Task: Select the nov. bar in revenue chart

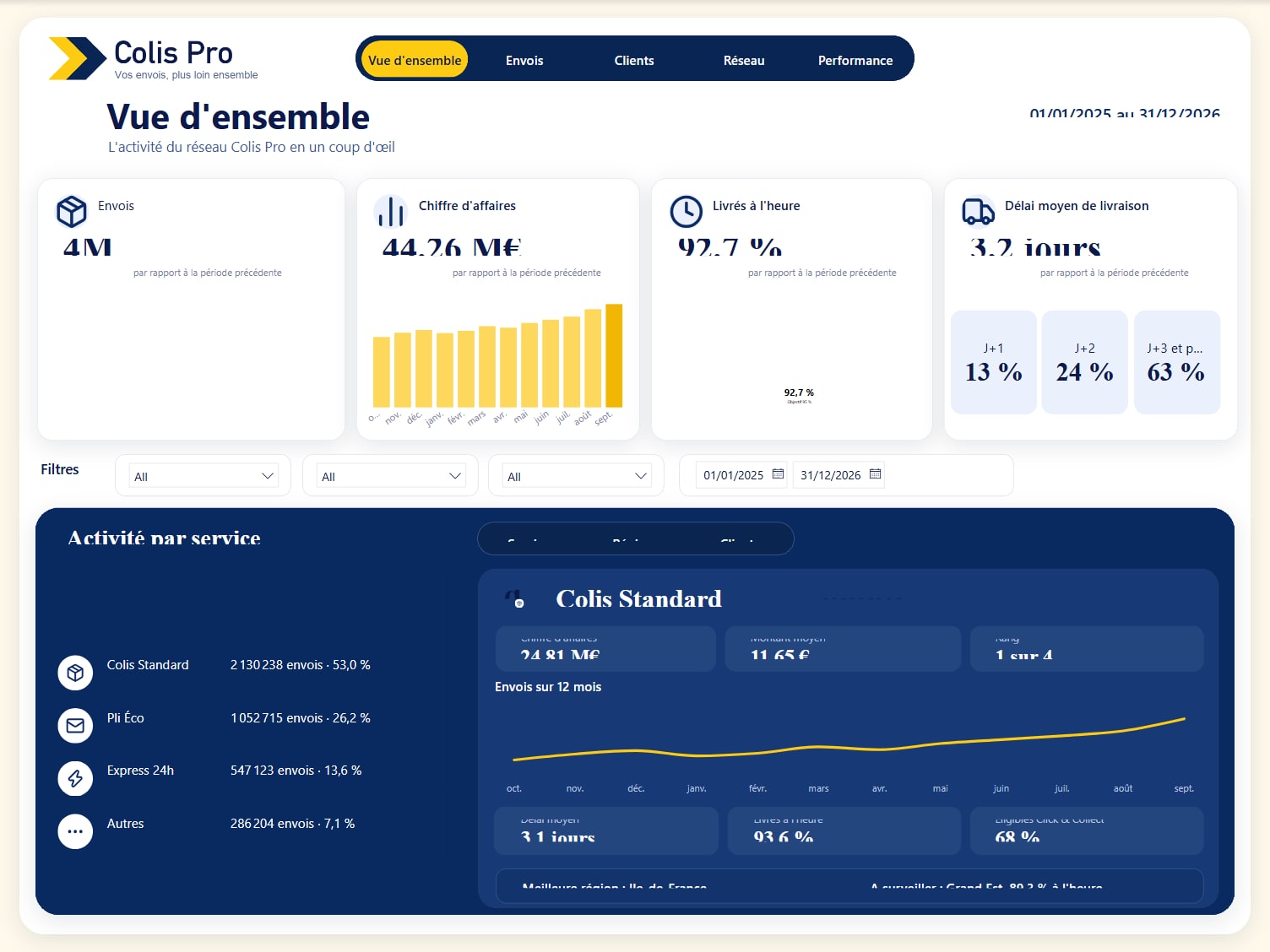Action: [x=403, y=370]
